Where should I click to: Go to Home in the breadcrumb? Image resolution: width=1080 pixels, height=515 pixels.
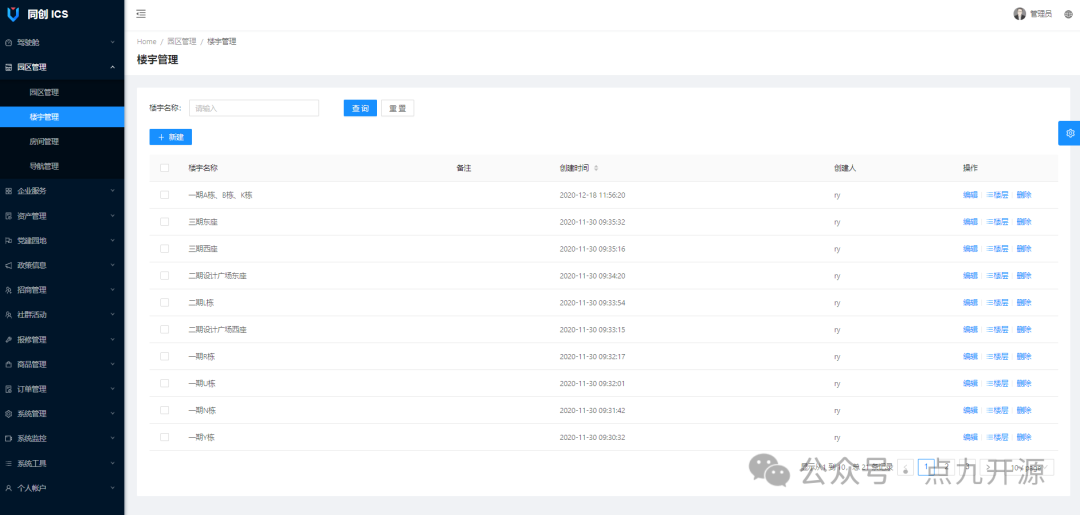click(x=147, y=42)
